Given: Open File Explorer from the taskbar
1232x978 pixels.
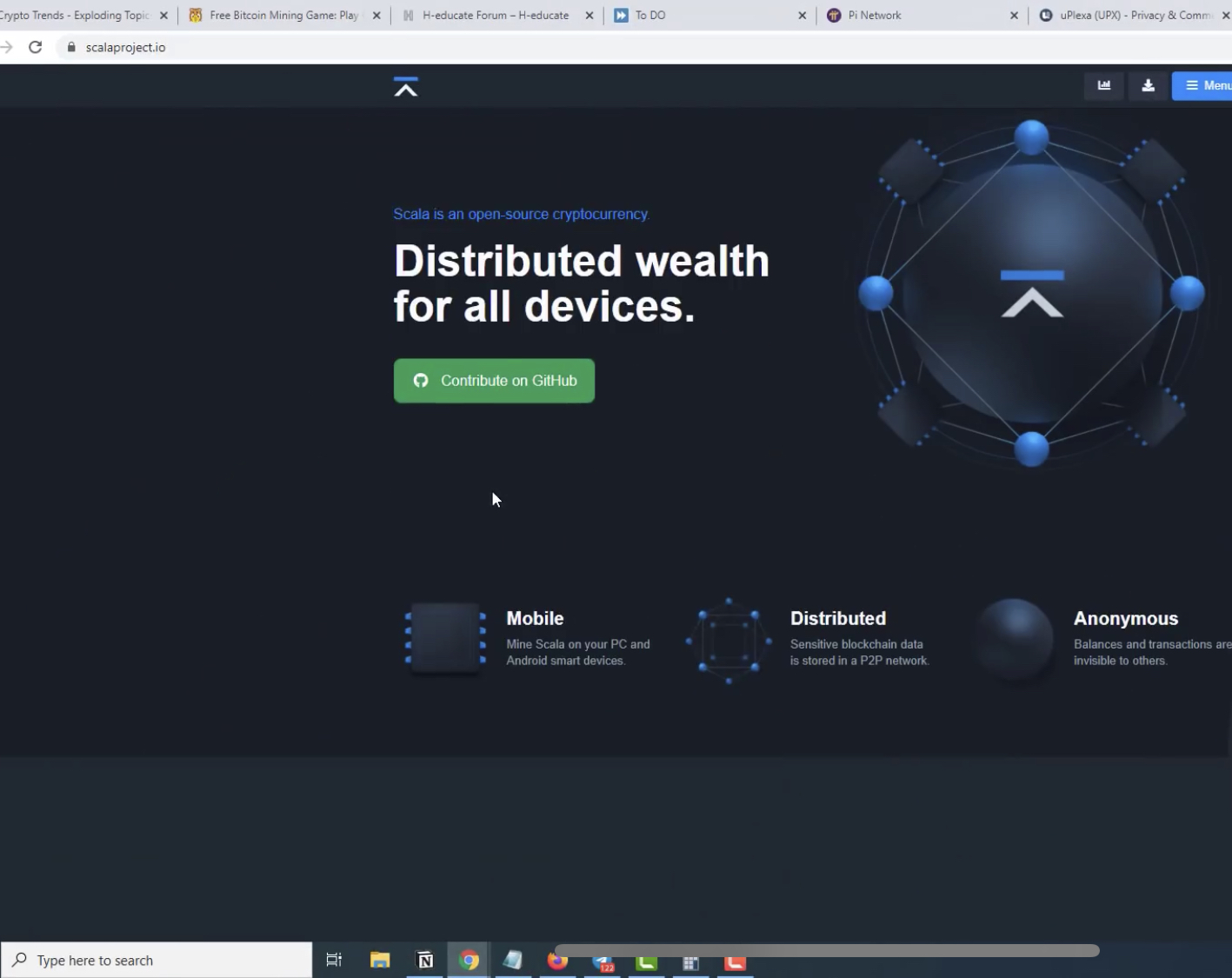Looking at the screenshot, I should click(380, 960).
